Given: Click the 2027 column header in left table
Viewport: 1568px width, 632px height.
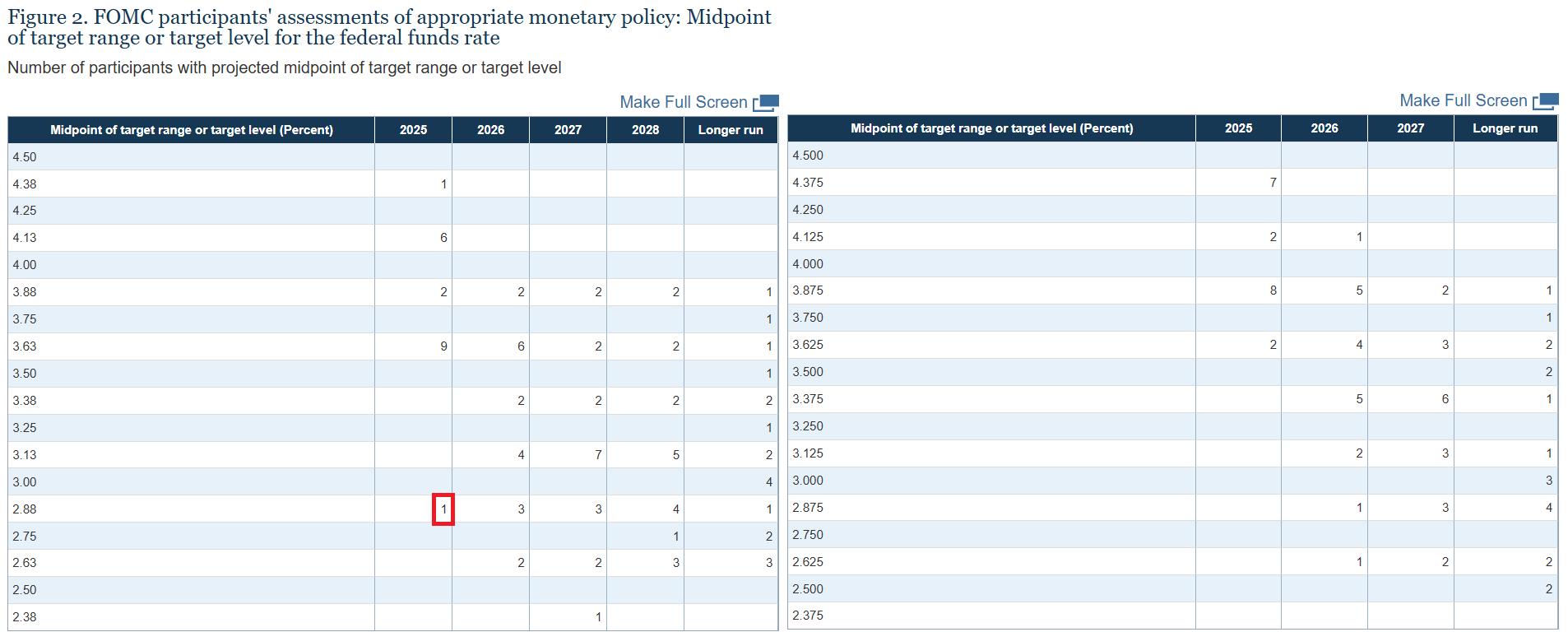Looking at the screenshot, I should (x=568, y=130).
